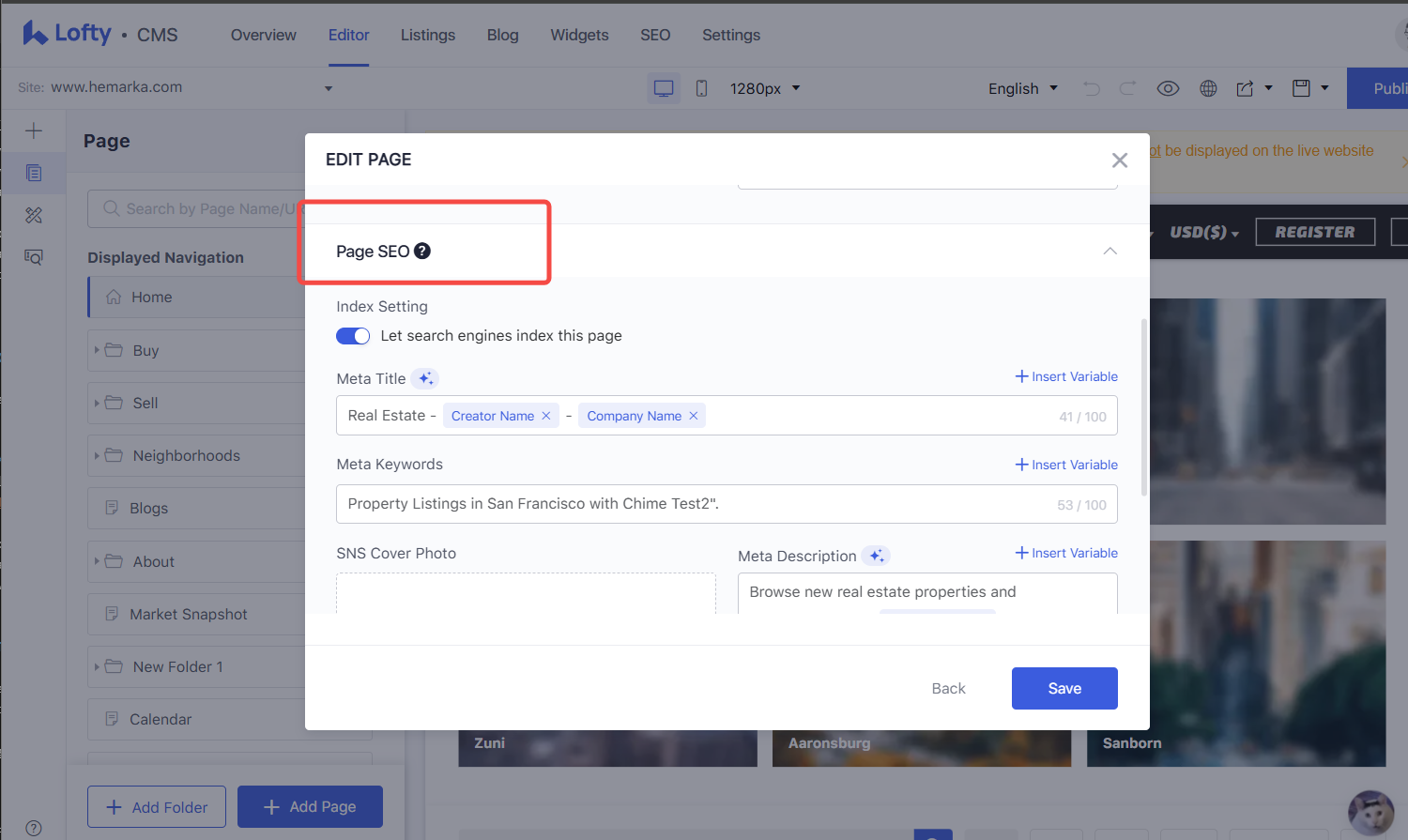The width and height of the screenshot is (1408, 840).
Task: Select the Market Snapshot page
Action: (x=196, y=614)
